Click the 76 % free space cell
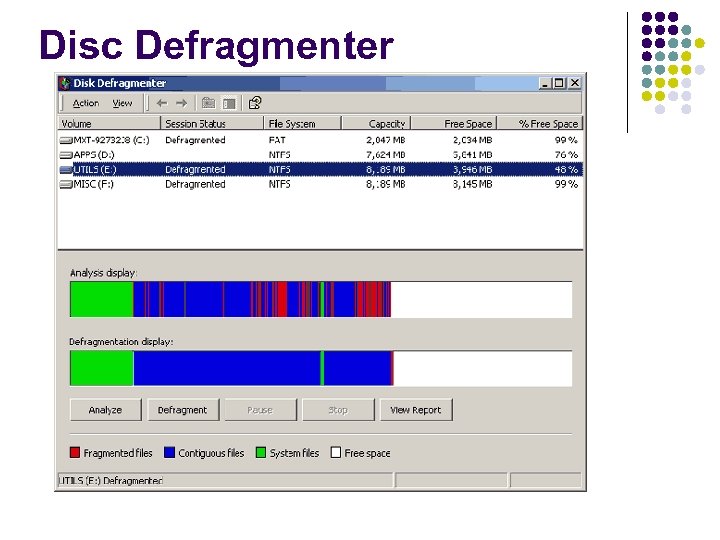720x540 pixels. point(566,155)
